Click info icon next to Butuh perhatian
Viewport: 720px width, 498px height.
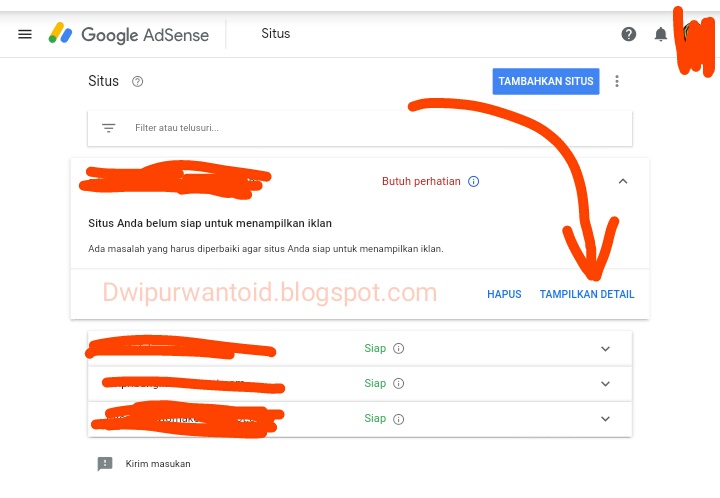[x=473, y=181]
